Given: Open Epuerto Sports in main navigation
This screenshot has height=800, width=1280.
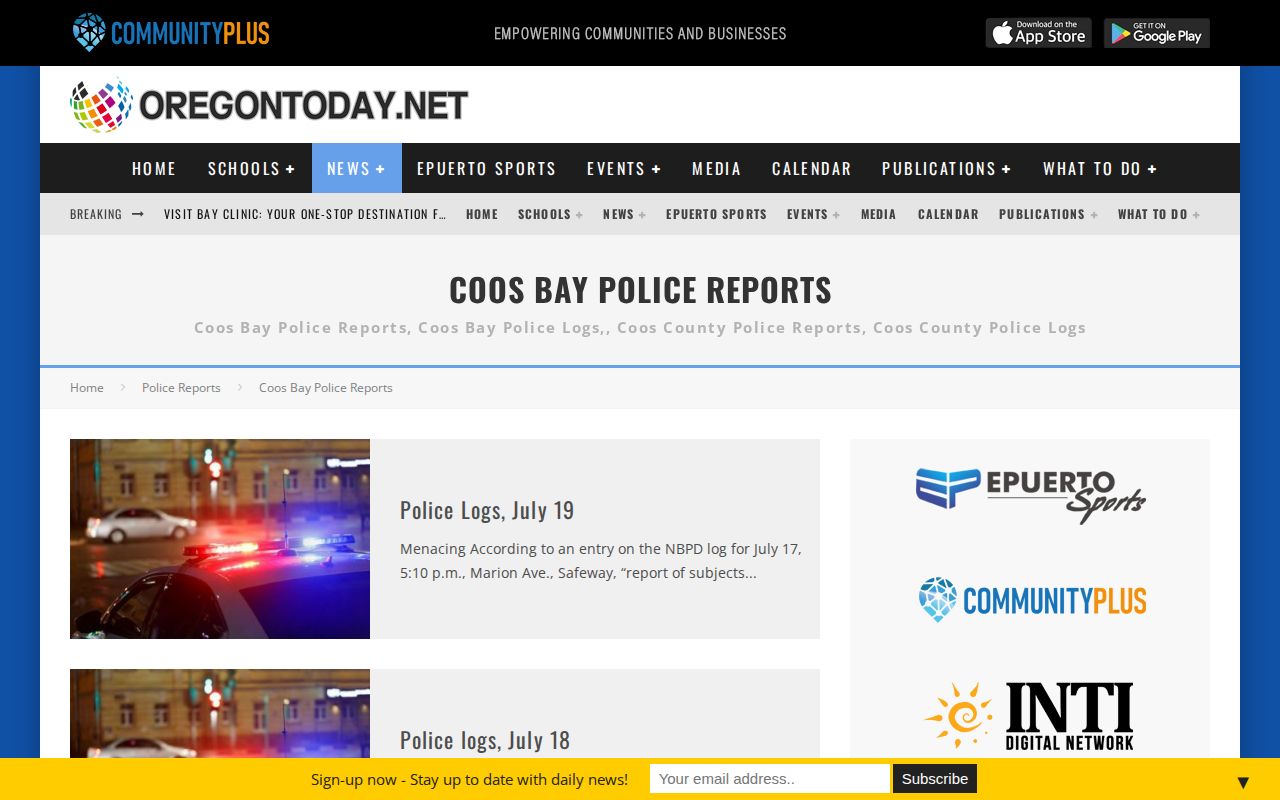Looking at the screenshot, I should 486,168.
